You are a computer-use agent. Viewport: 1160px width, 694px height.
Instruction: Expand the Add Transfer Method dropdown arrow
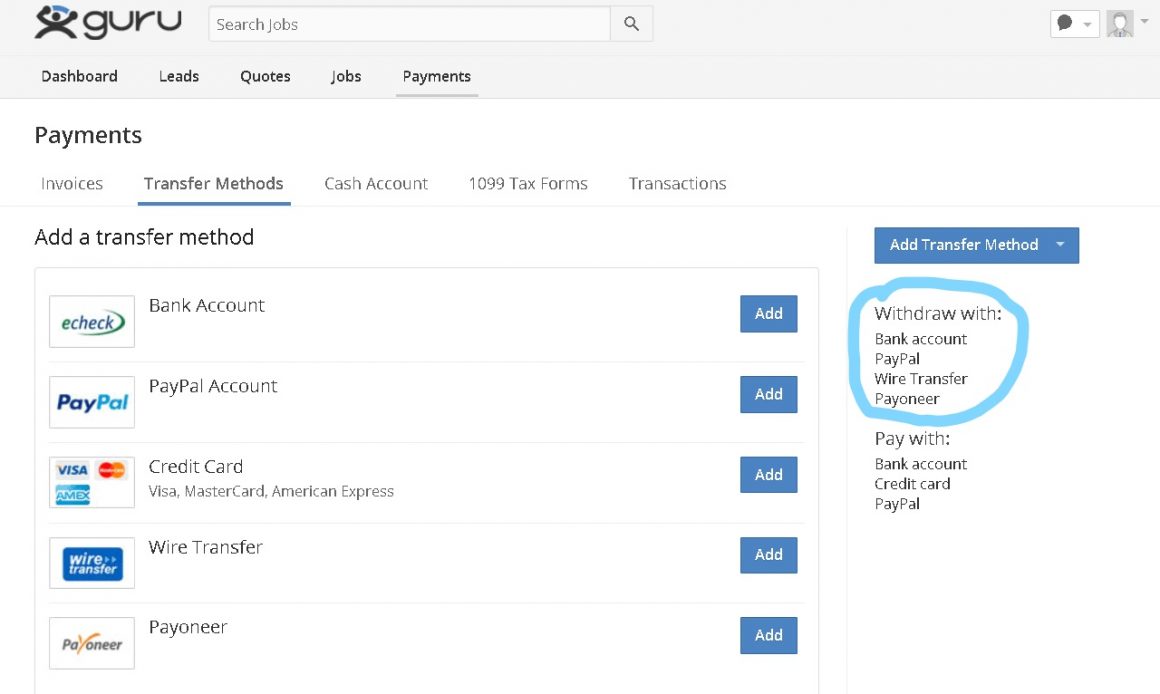click(x=1060, y=245)
